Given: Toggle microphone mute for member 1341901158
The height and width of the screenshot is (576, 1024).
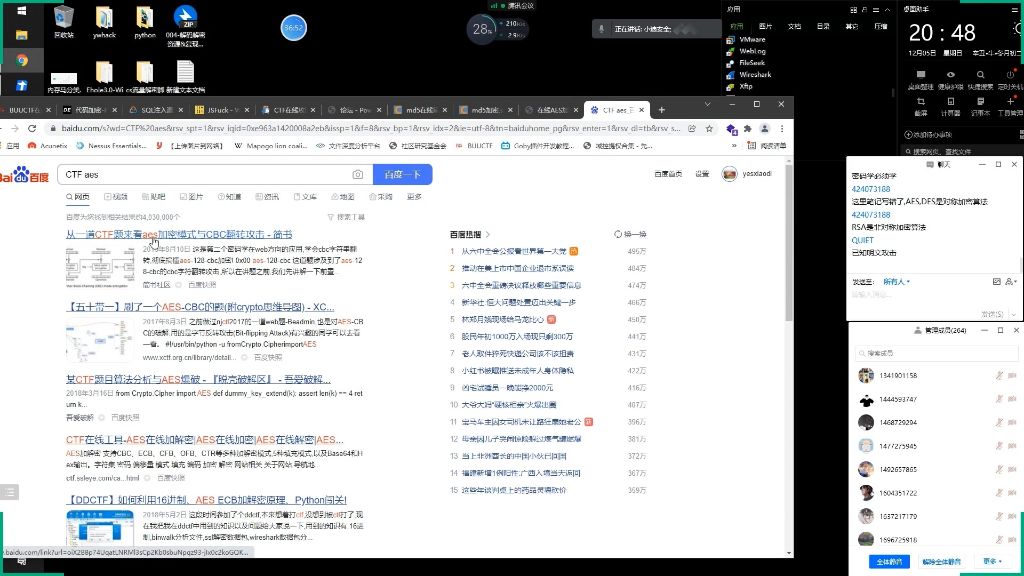Looking at the screenshot, I should pyautogui.click(x=999, y=376).
